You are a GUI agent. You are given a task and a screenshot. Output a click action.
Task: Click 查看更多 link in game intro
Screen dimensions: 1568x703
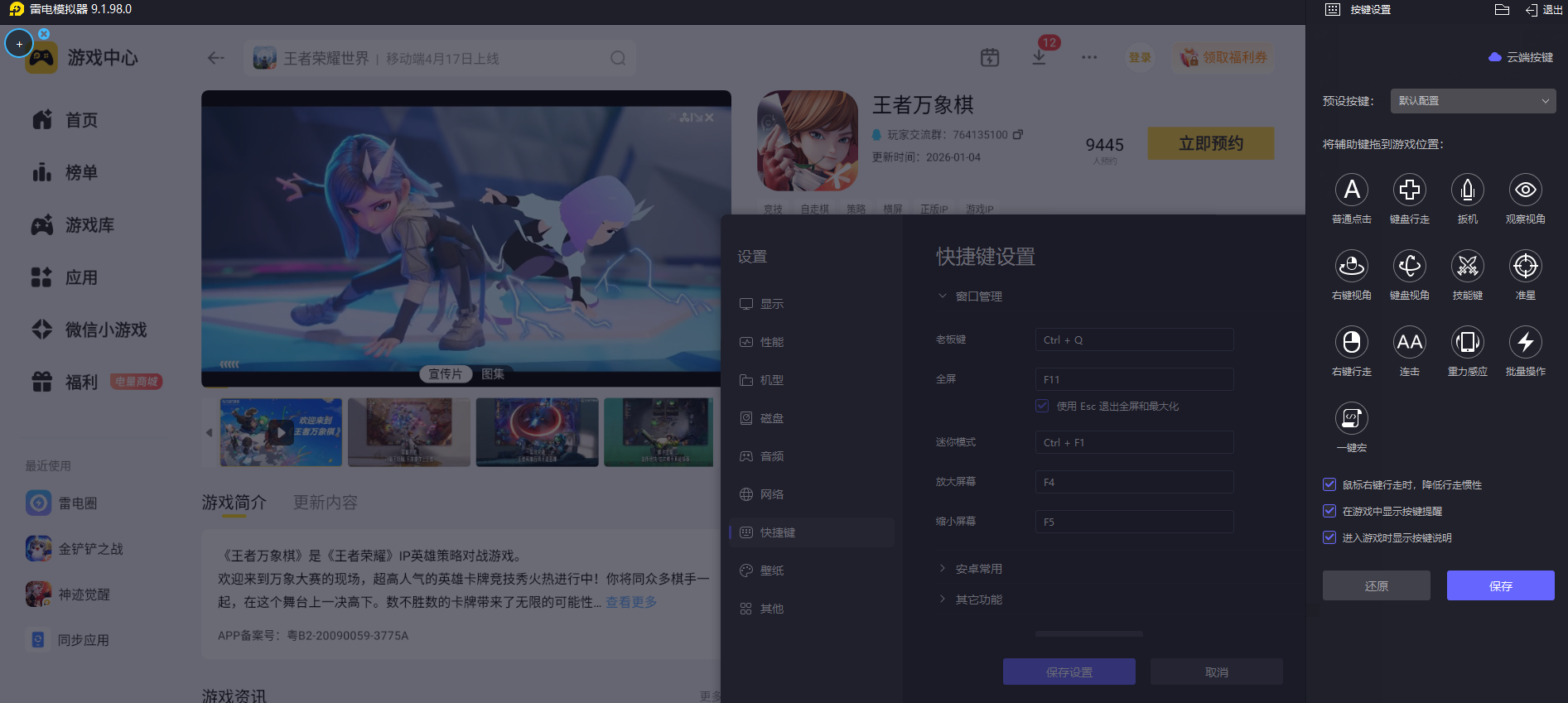pos(631,602)
